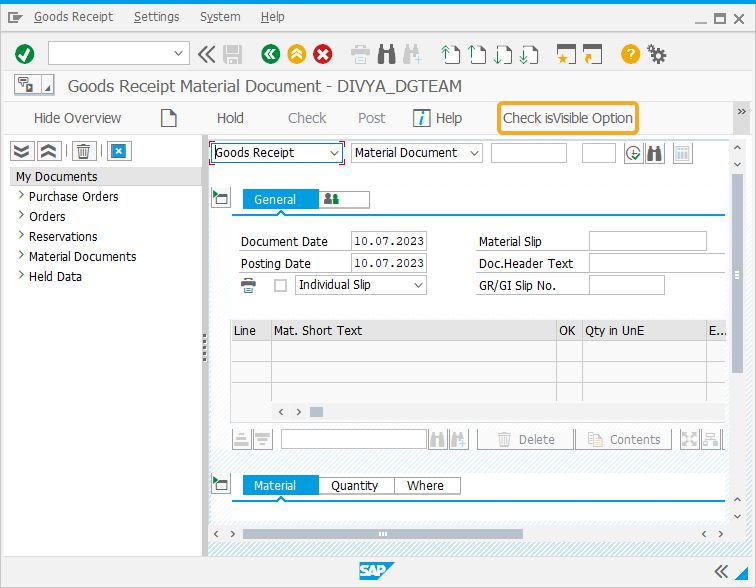Screen dimensions: 756x588
Task: Go to Next Page icon
Action: coord(503,54)
